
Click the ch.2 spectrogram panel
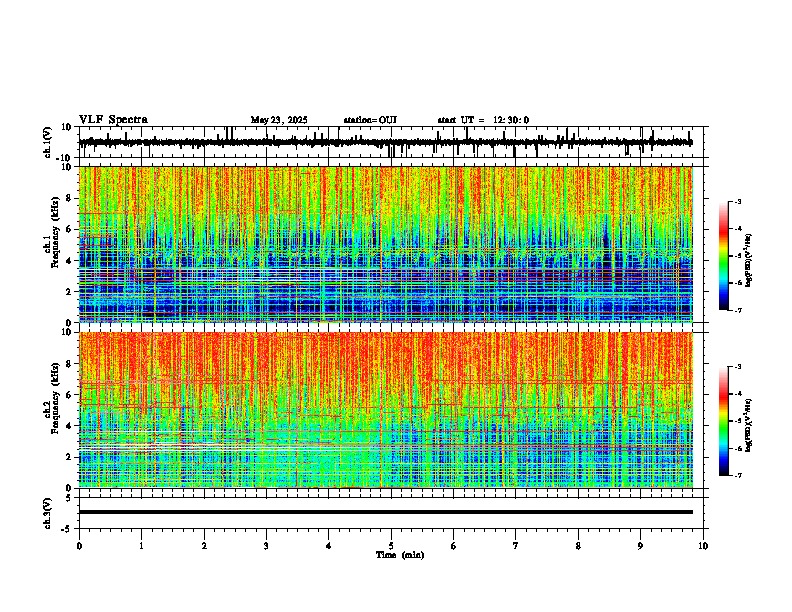pos(386,410)
